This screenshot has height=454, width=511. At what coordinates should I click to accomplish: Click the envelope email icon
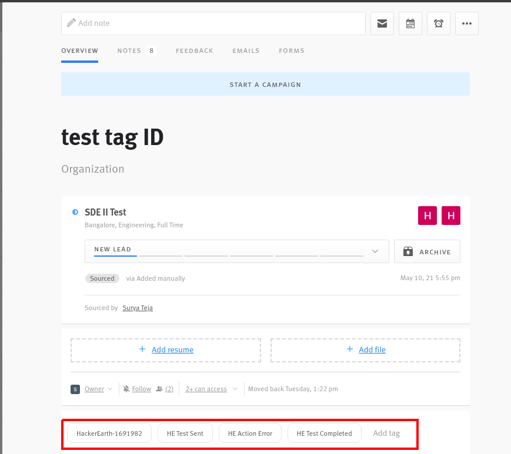point(382,23)
